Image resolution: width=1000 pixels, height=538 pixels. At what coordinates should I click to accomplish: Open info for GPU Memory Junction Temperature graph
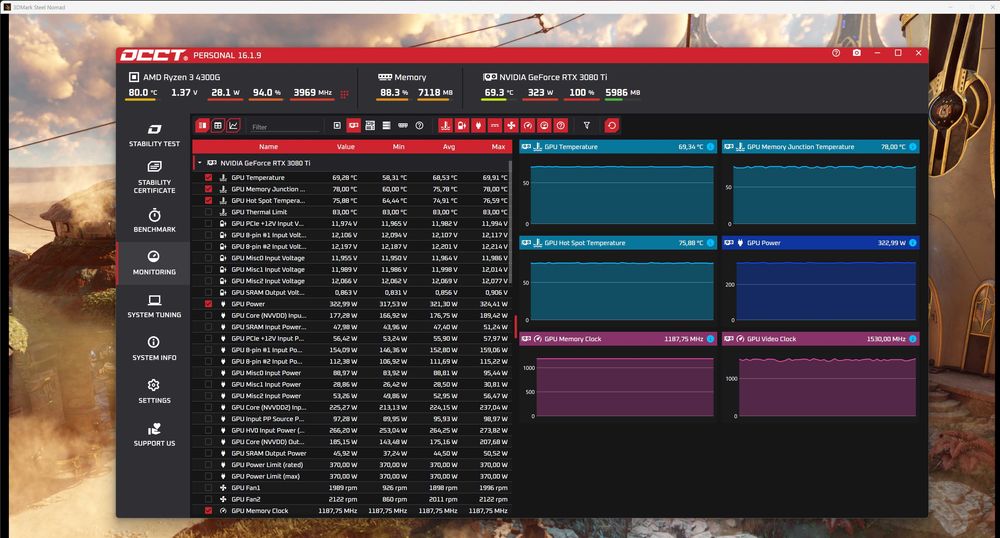[913, 147]
